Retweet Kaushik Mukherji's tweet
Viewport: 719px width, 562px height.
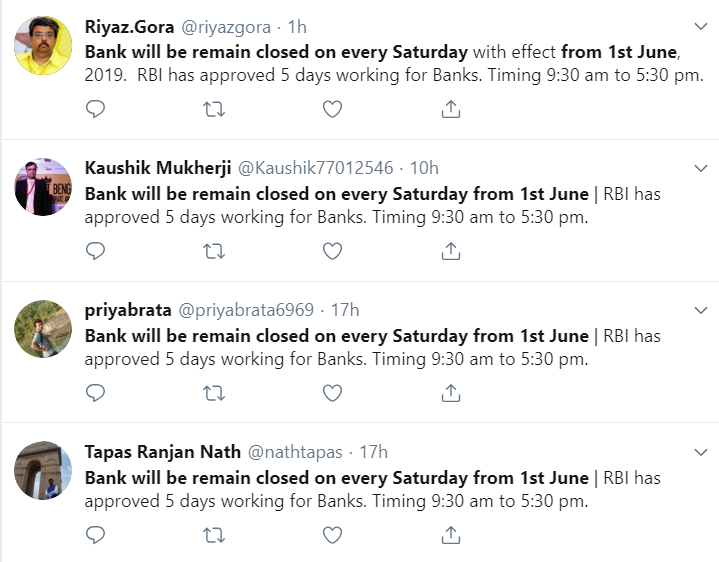coord(214,251)
